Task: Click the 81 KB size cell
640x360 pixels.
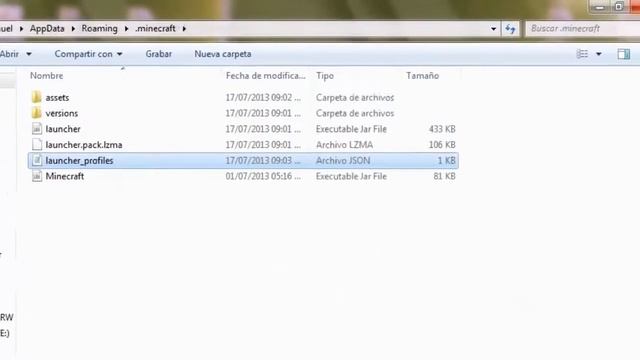Action: tap(444, 176)
